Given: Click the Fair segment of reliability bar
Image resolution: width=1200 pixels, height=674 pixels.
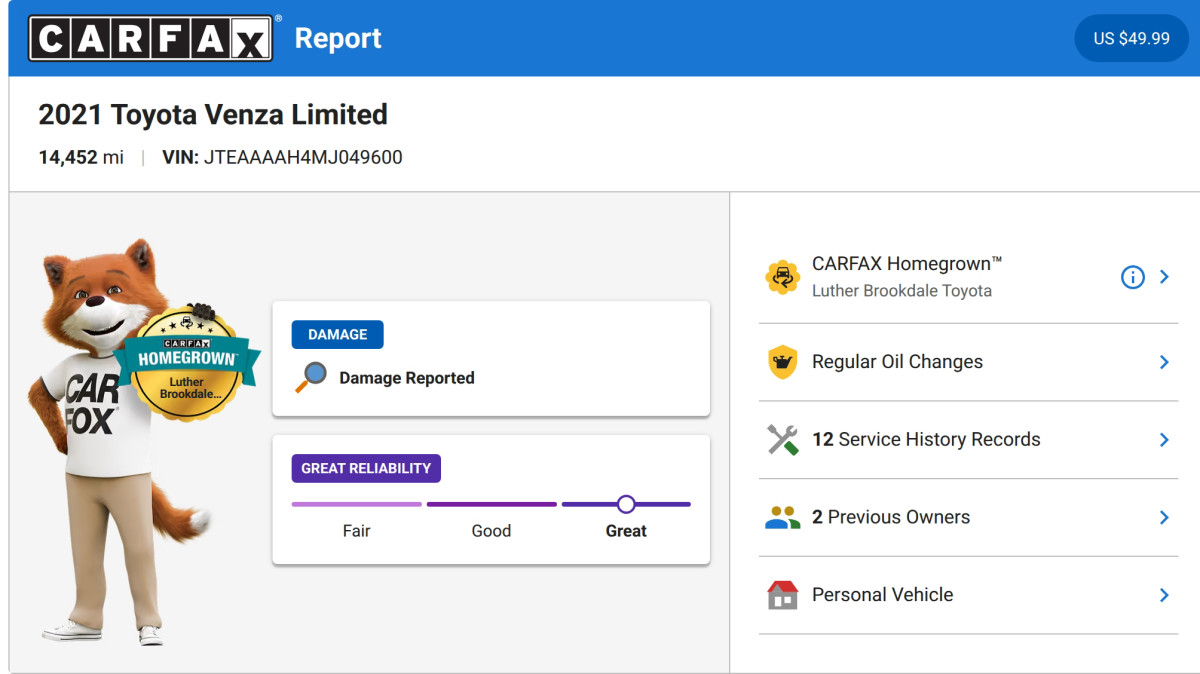Looking at the screenshot, I should (356, 504).
